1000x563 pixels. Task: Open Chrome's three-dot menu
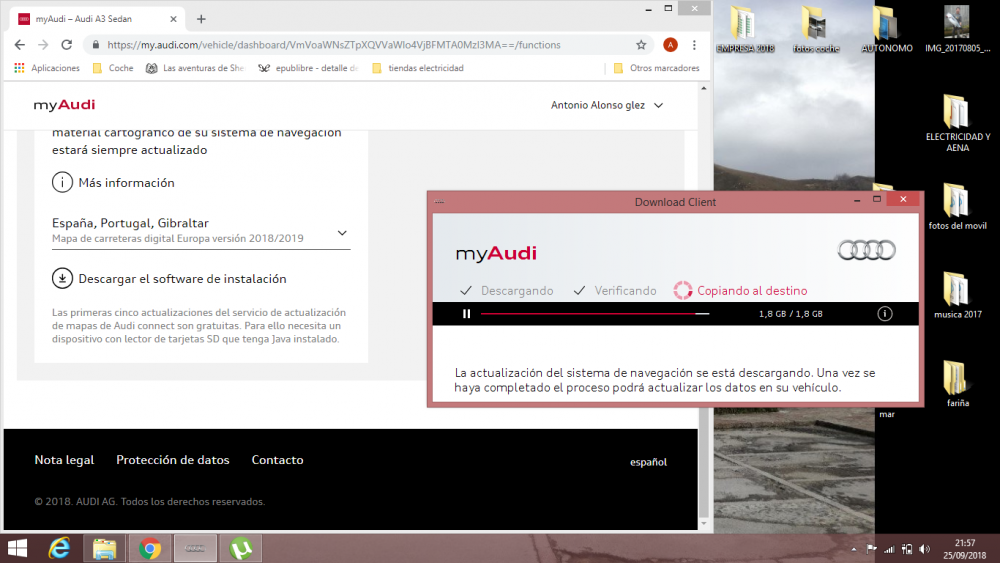pyautogui.click(x=694, y=45)
